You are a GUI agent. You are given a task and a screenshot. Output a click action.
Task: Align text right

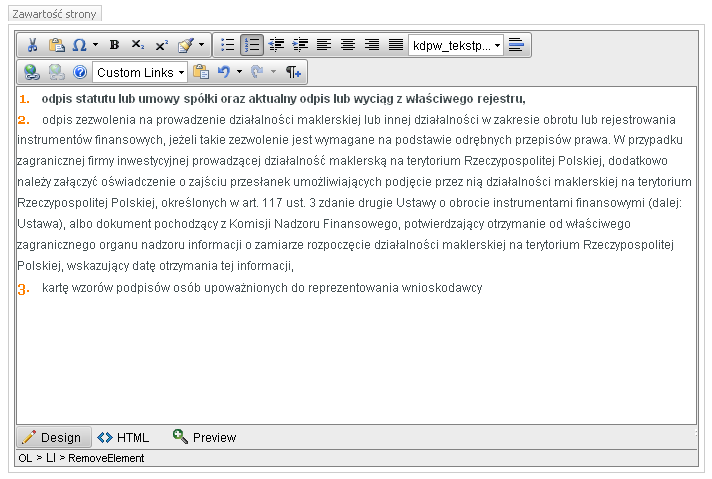pos(372,45)
